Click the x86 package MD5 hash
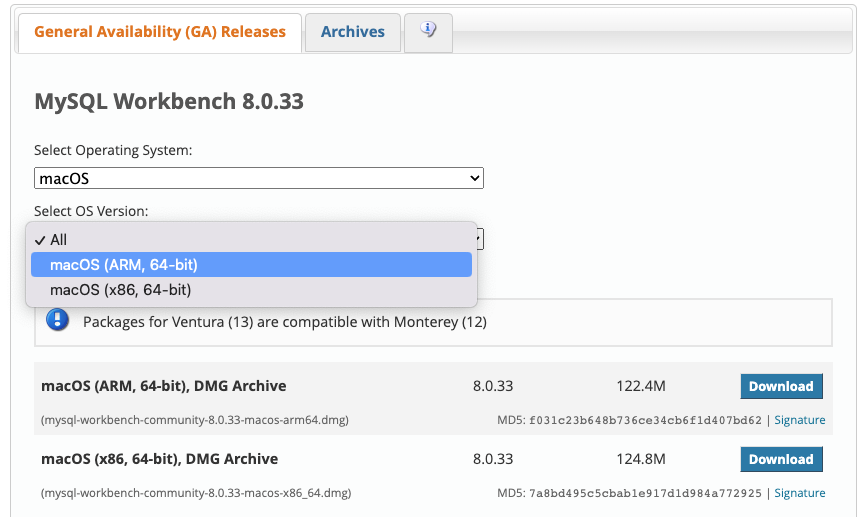860x517 pixels. [645, 493]
